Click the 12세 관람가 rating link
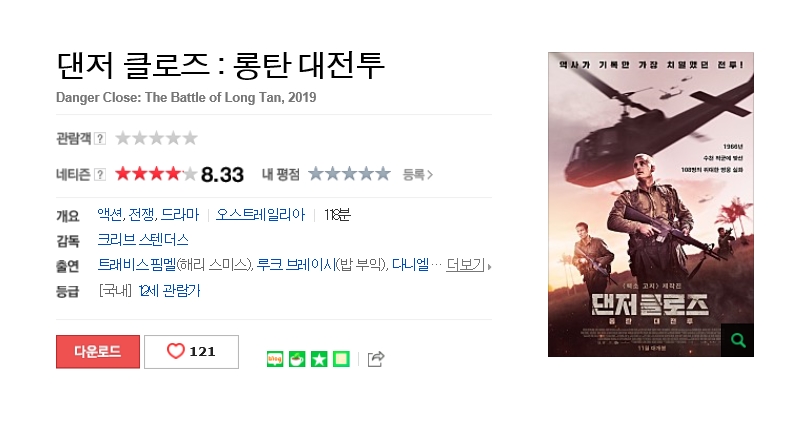 [169, 291]
